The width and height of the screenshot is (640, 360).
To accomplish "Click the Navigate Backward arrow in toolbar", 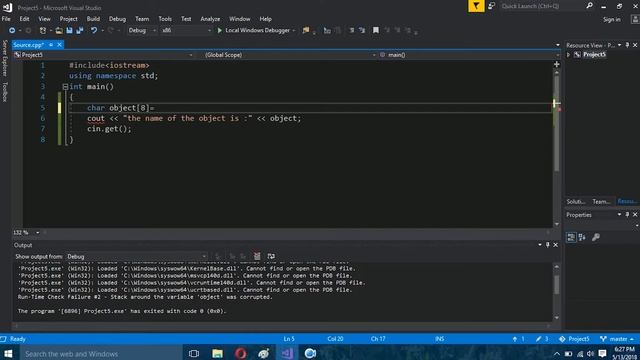I will point(12,30).
